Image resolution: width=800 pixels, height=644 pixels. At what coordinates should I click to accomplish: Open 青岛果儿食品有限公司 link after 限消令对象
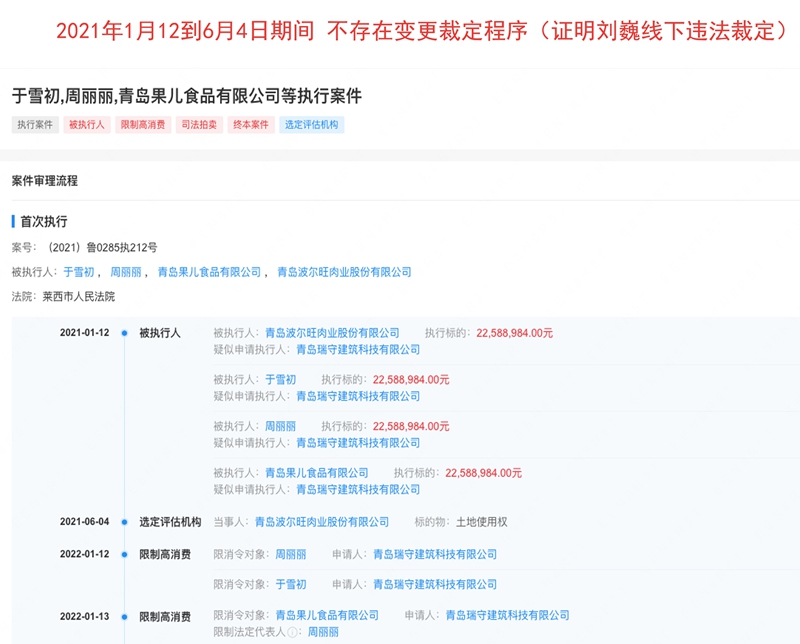coord(327,615)
